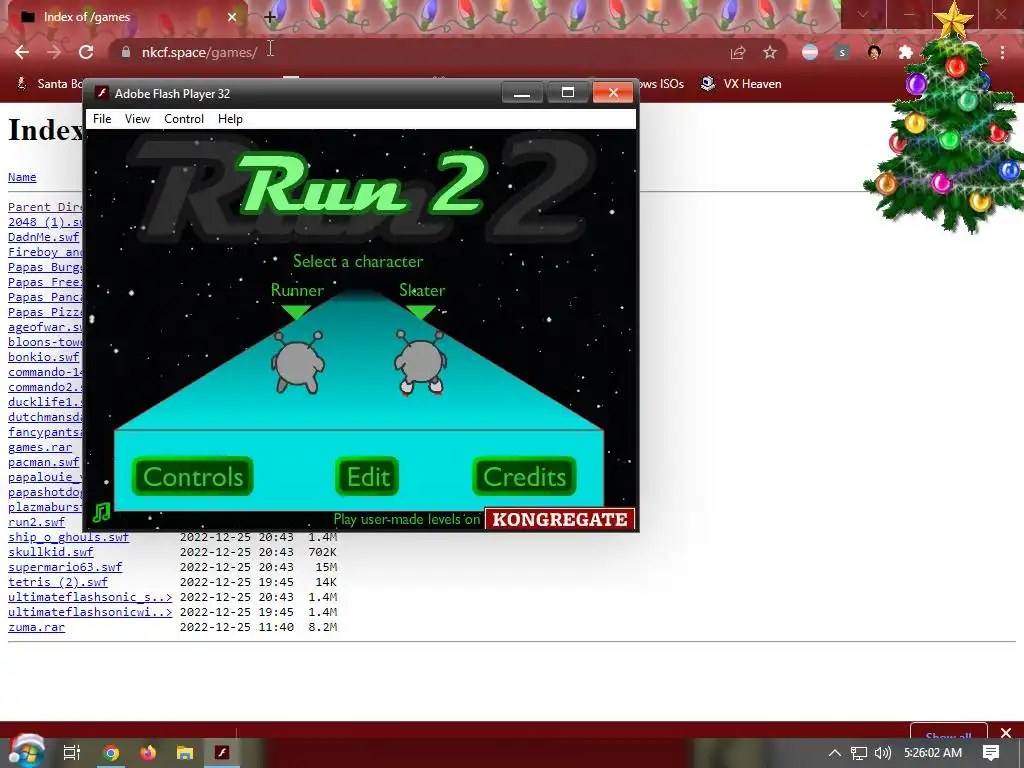
Task: Open tetris_(2).swf link
Action: (58, 582)
